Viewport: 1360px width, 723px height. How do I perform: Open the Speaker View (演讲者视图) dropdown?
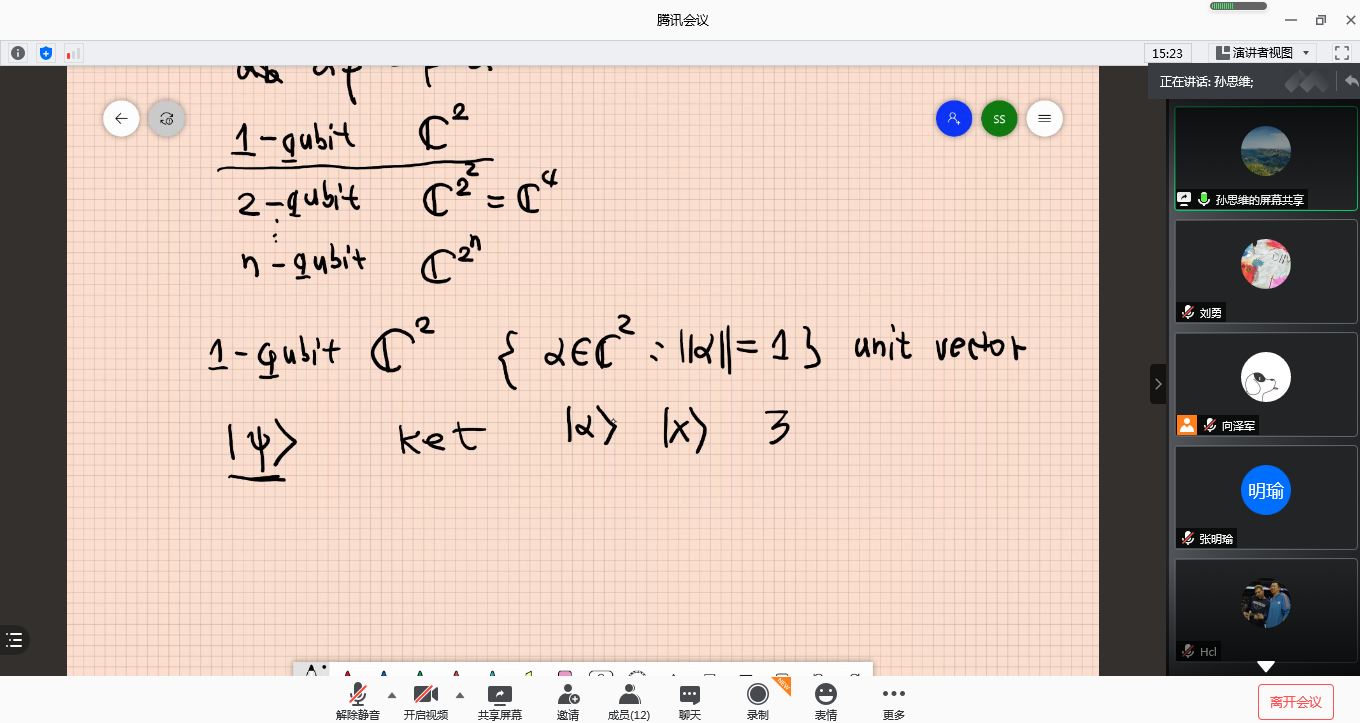pos(1262,53)
